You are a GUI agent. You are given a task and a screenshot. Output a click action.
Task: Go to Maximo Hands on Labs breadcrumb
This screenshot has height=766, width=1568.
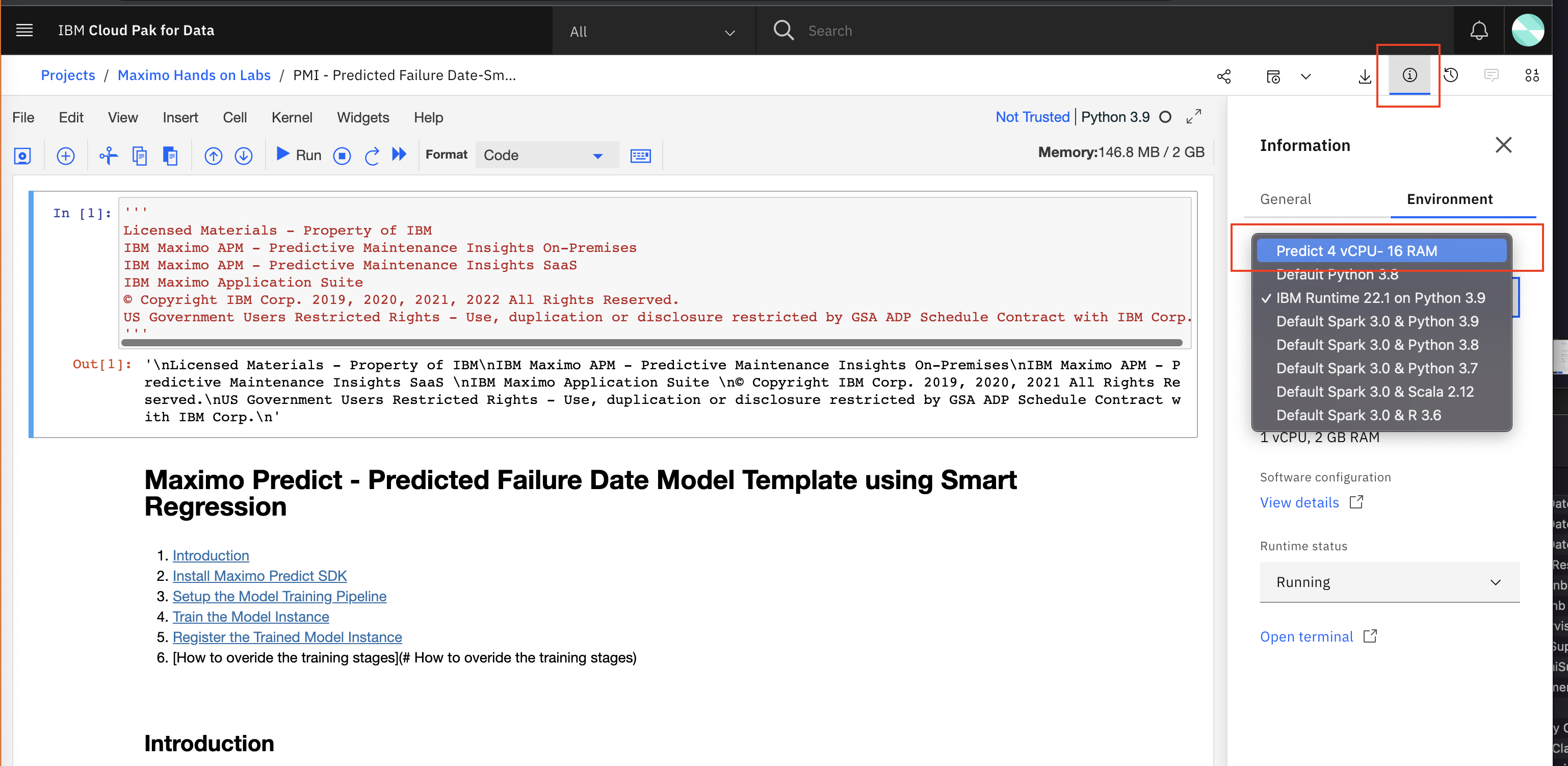click(194, 75)
